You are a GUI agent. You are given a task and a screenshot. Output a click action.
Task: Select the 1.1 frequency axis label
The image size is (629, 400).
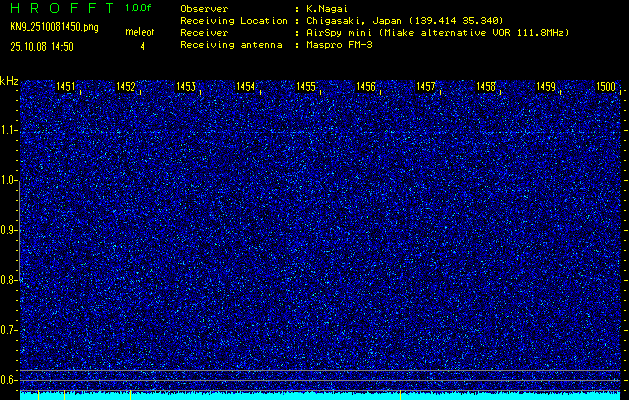[x=9, y=130]
